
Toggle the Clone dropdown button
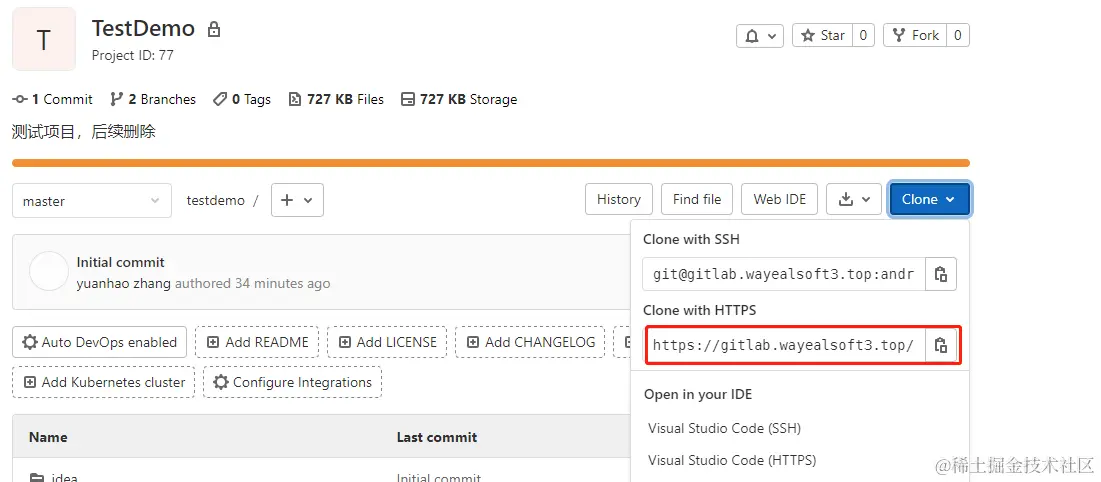(929, 200)
